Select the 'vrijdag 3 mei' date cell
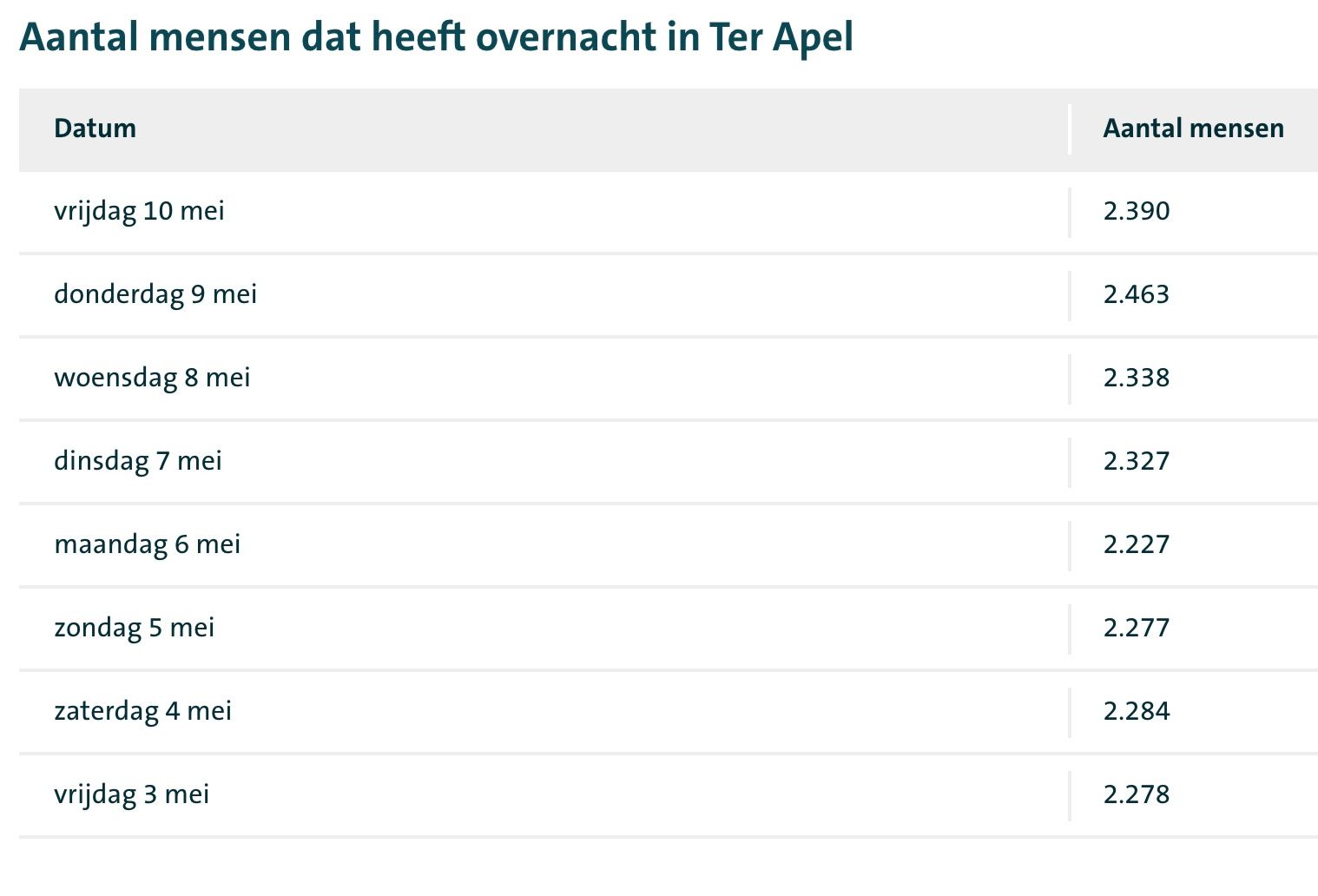 [131, 794]
